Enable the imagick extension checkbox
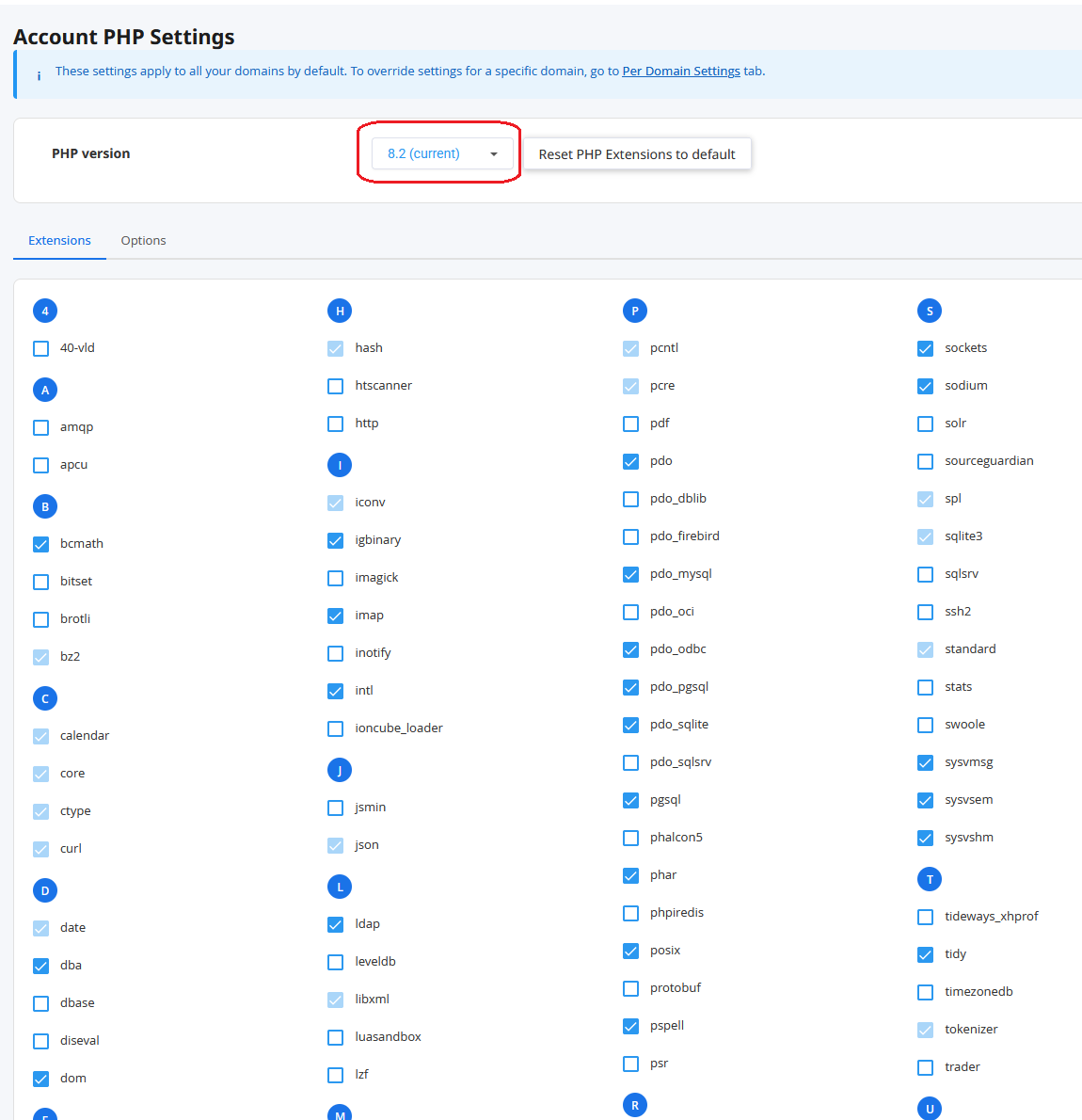The image size is (1082, 1120). tap(335, 578)
